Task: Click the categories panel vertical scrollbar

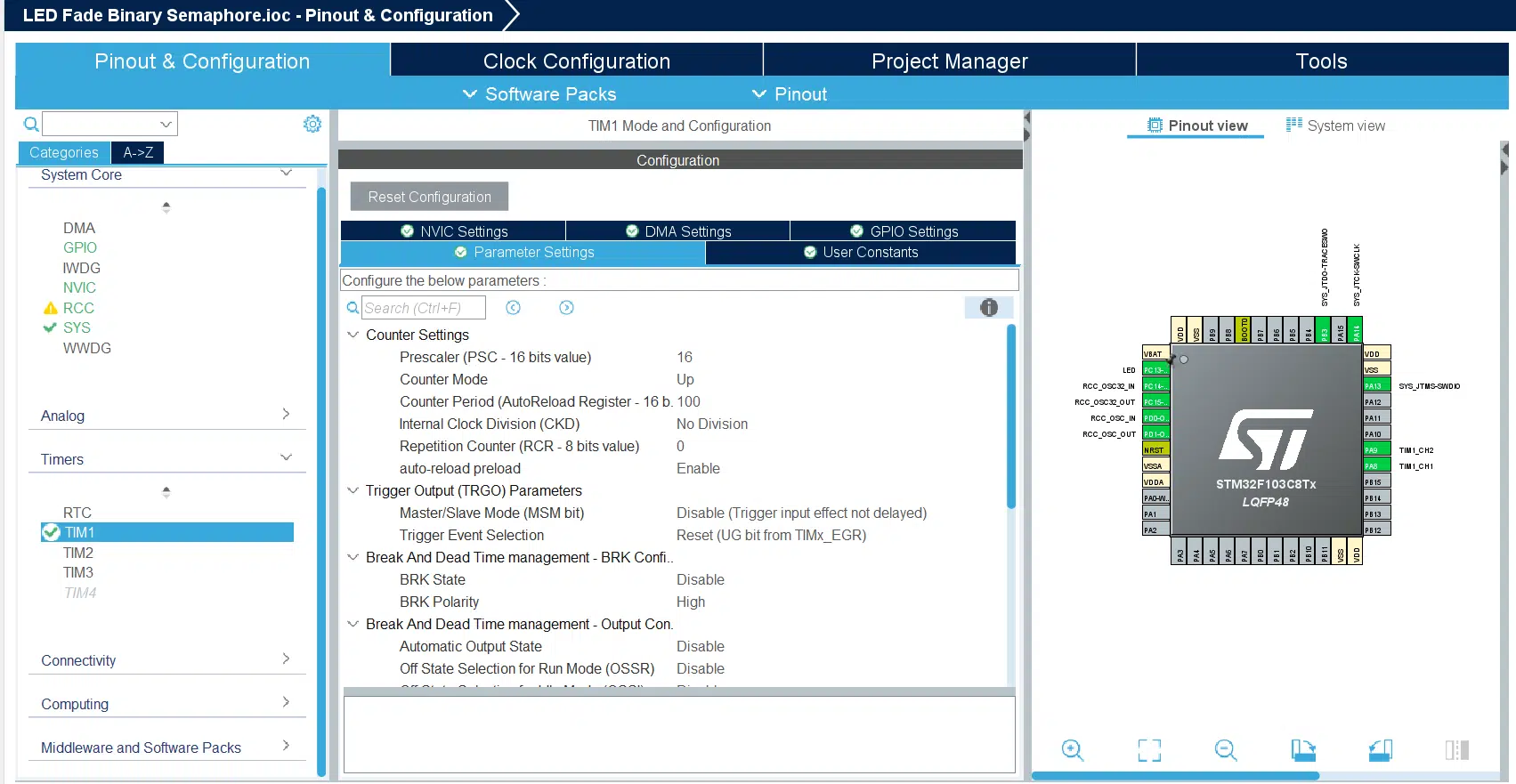Action: point(321,481)
